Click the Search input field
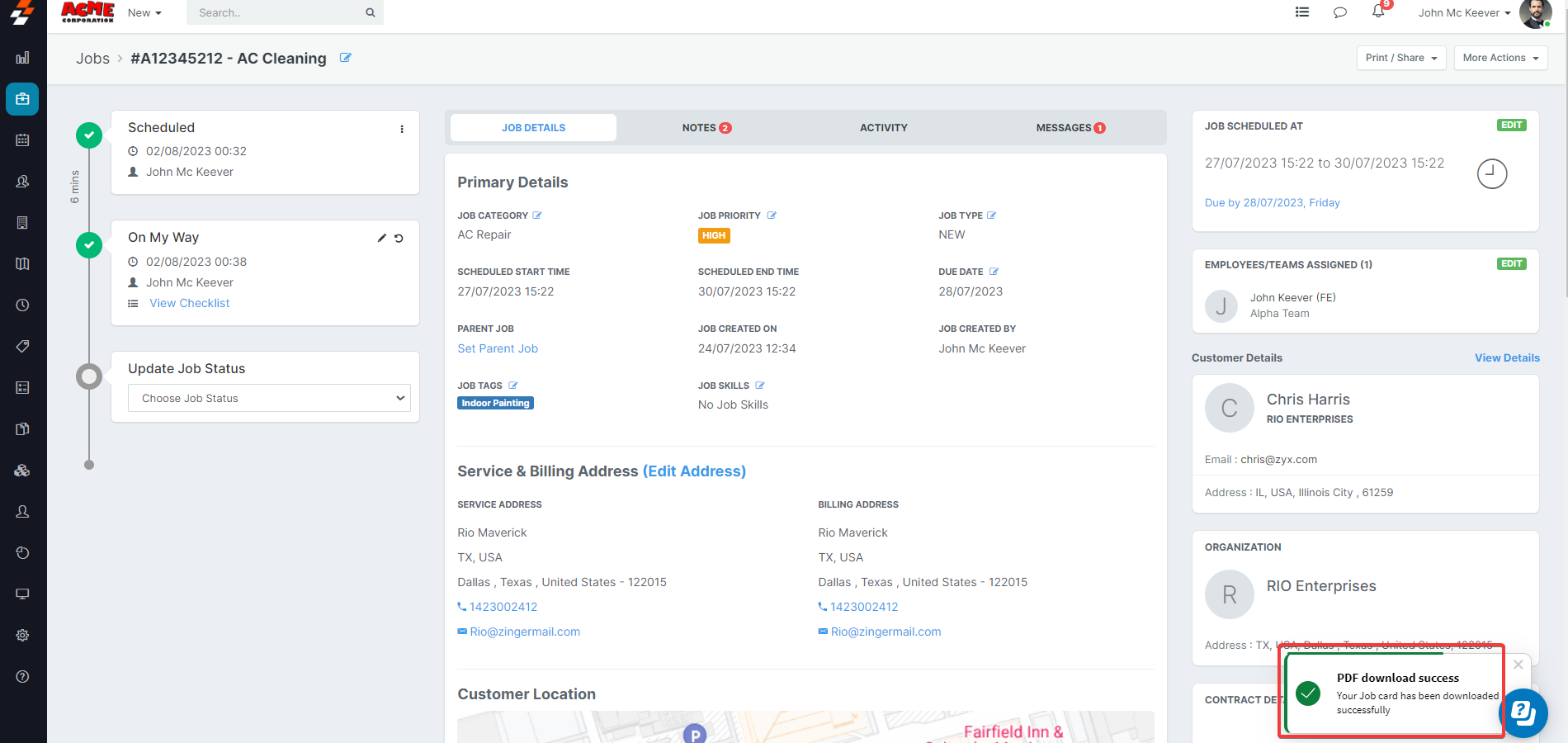 tap(276, 12)
